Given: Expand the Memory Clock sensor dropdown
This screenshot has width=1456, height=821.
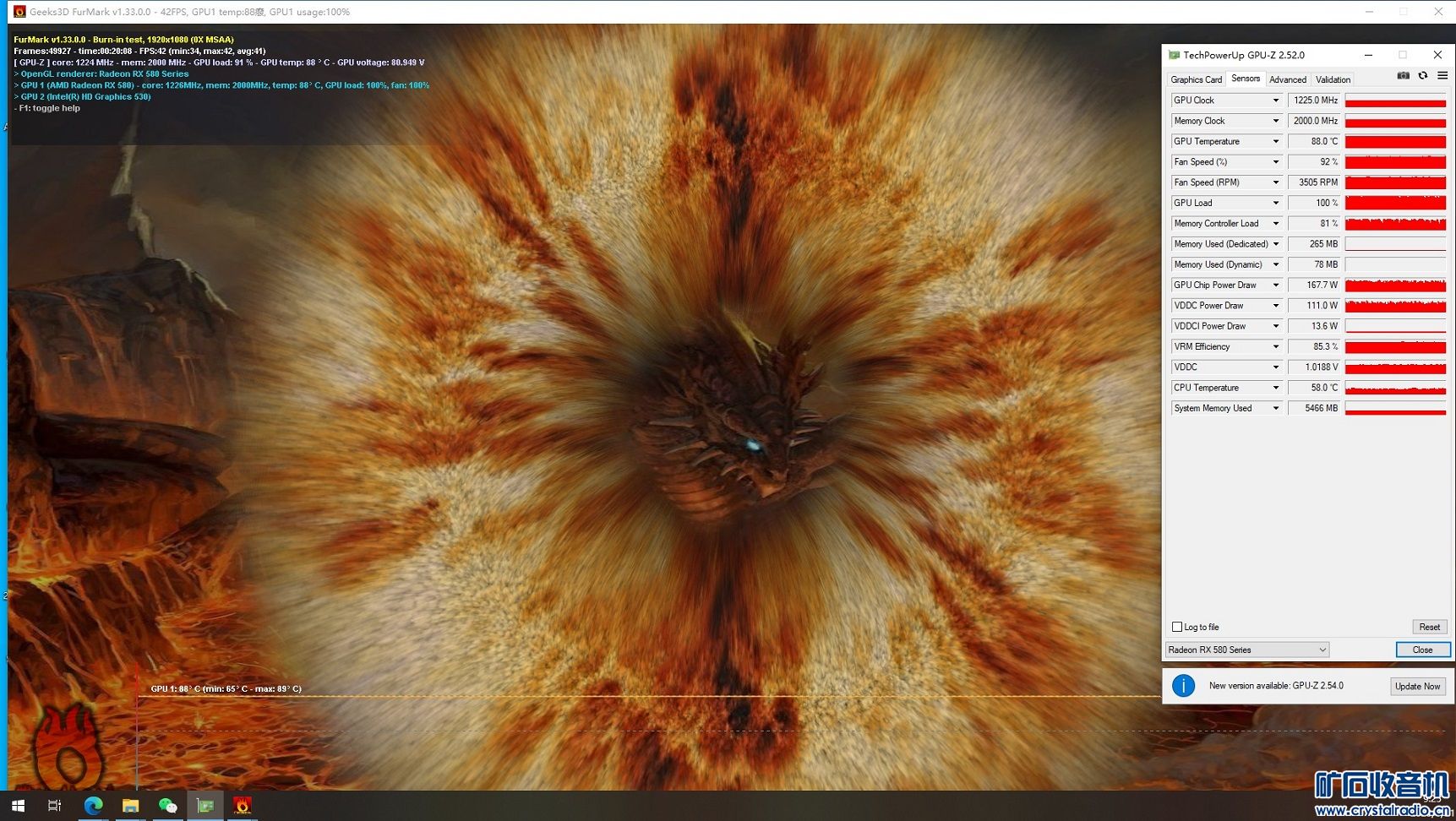Looking at the screenshot, I should click(x=1275, y=121).
